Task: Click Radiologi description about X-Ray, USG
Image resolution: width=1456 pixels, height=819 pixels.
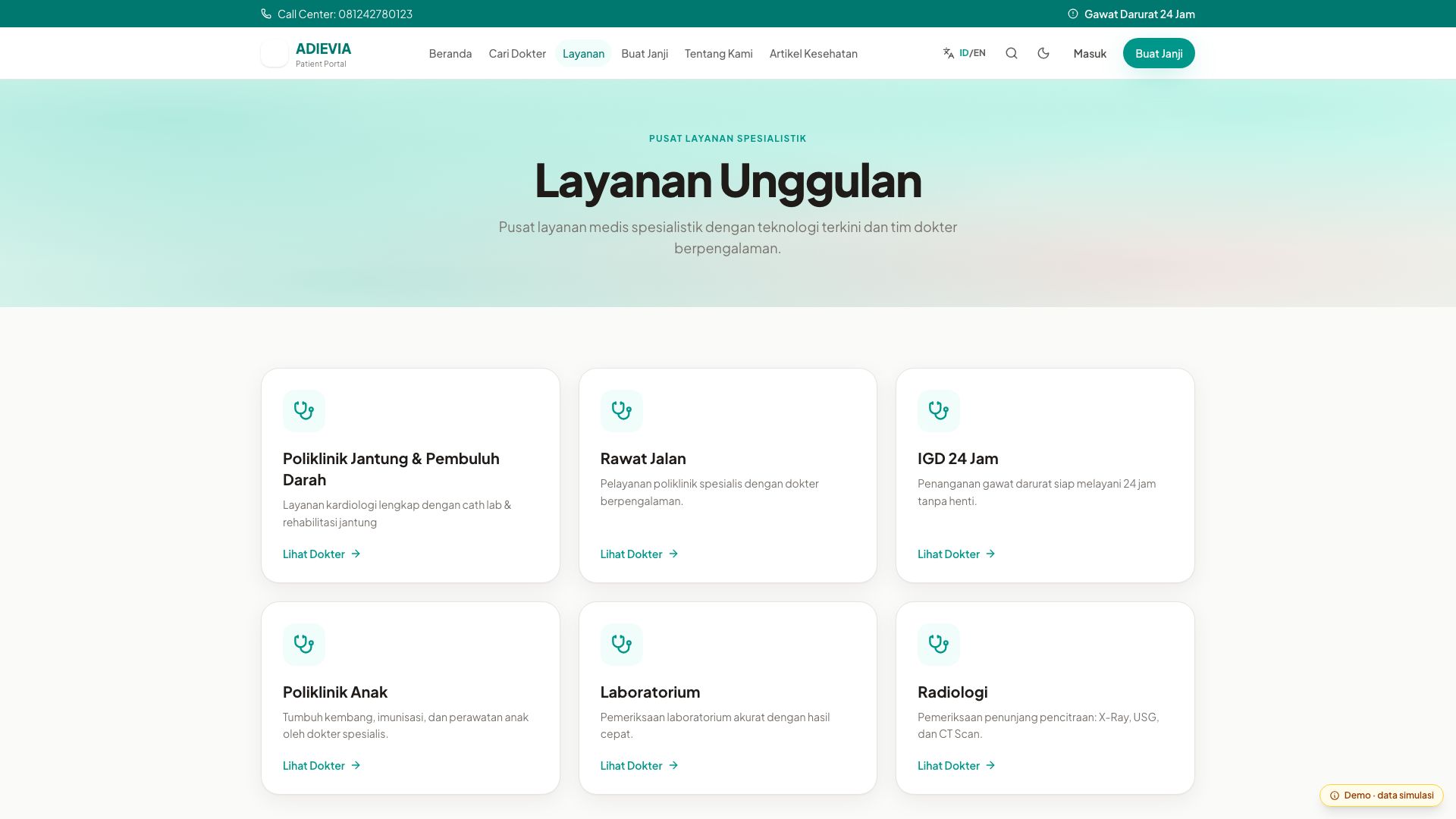Action: [x=1038, y=726]
